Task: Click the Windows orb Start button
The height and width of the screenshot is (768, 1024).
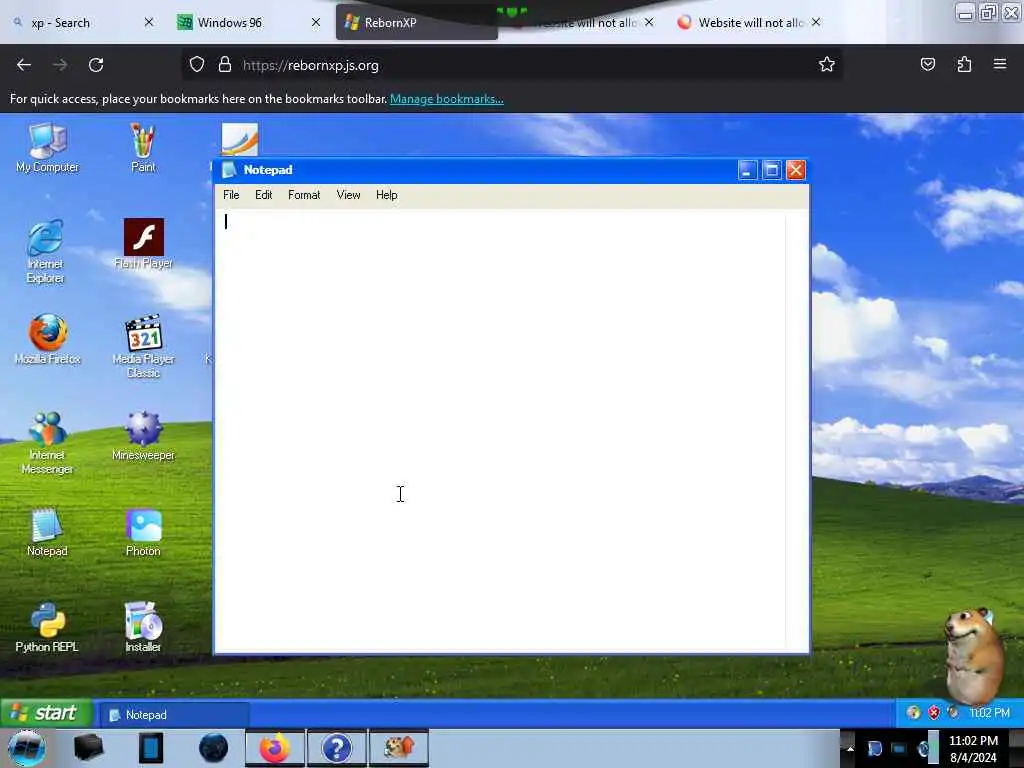Action: click(x=27, y=748)
